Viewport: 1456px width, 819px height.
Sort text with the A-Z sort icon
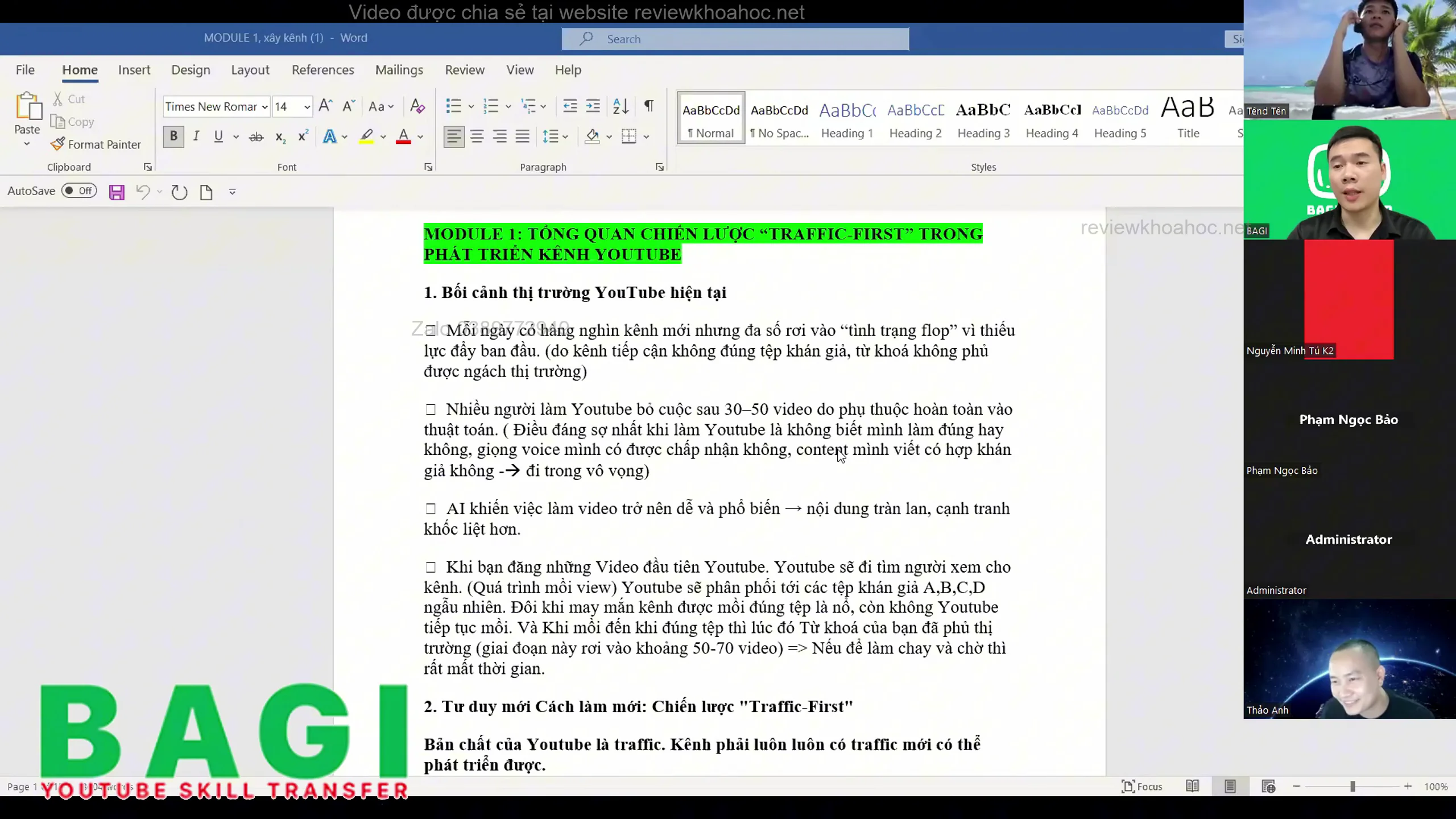click(621, 106)
